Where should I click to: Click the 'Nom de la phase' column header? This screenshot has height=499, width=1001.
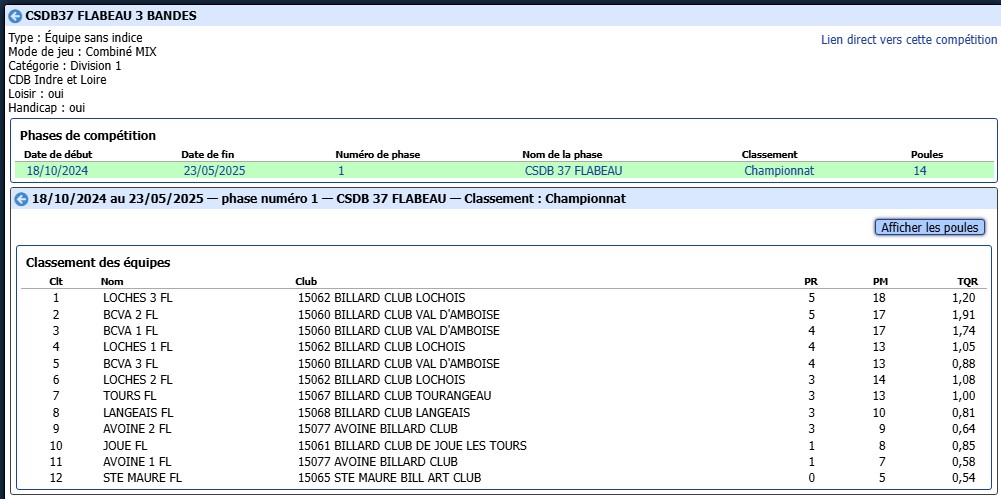pyautogui.click(x=562, y=154)
